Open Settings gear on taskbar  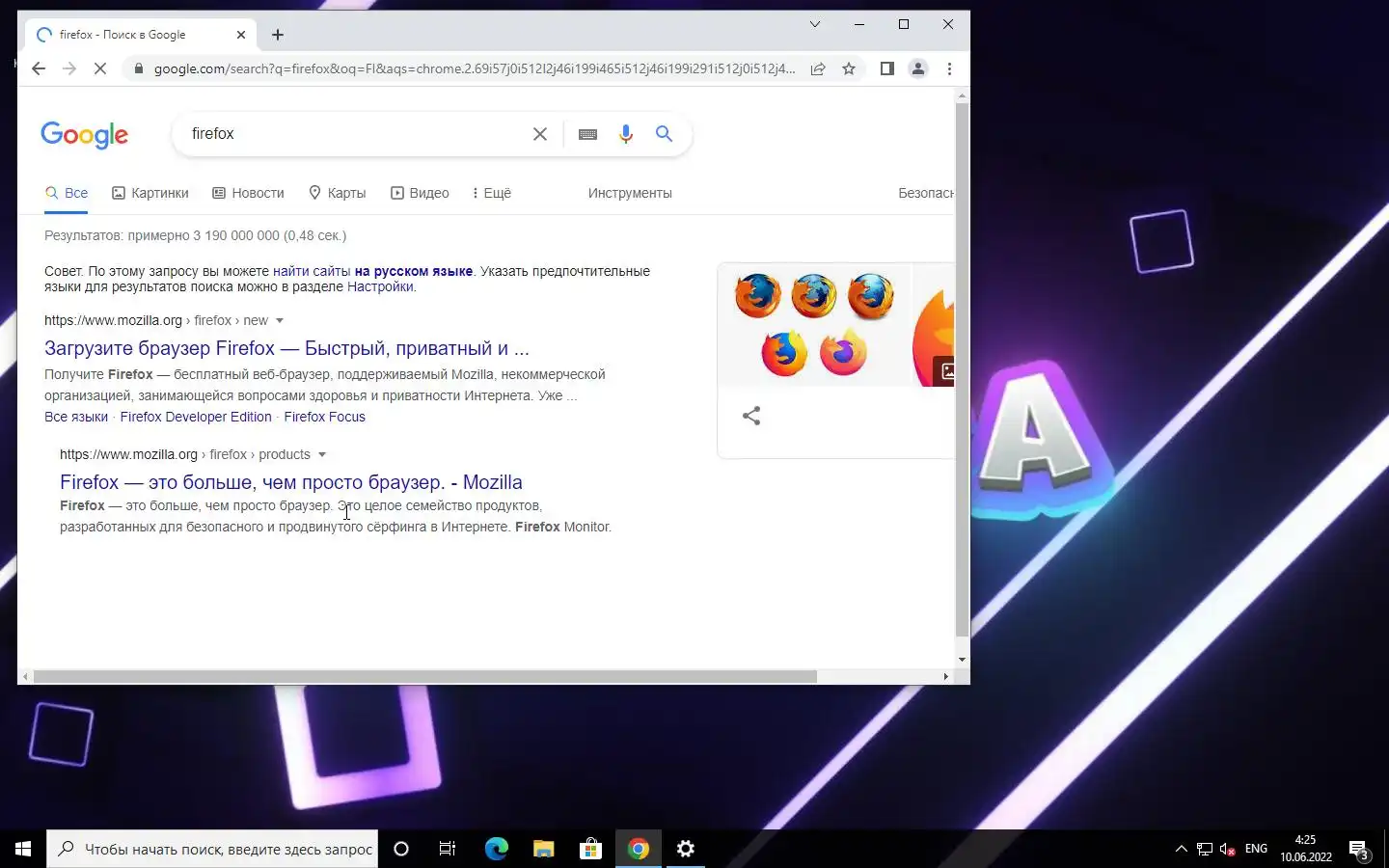coord(686,849)
